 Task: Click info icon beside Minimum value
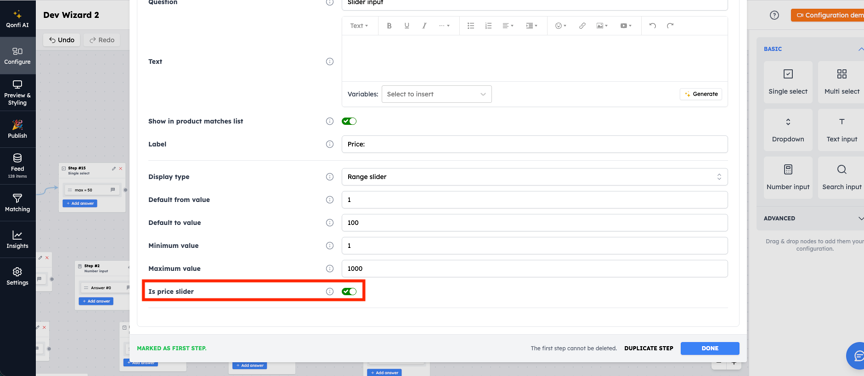(x=330, y=246)
